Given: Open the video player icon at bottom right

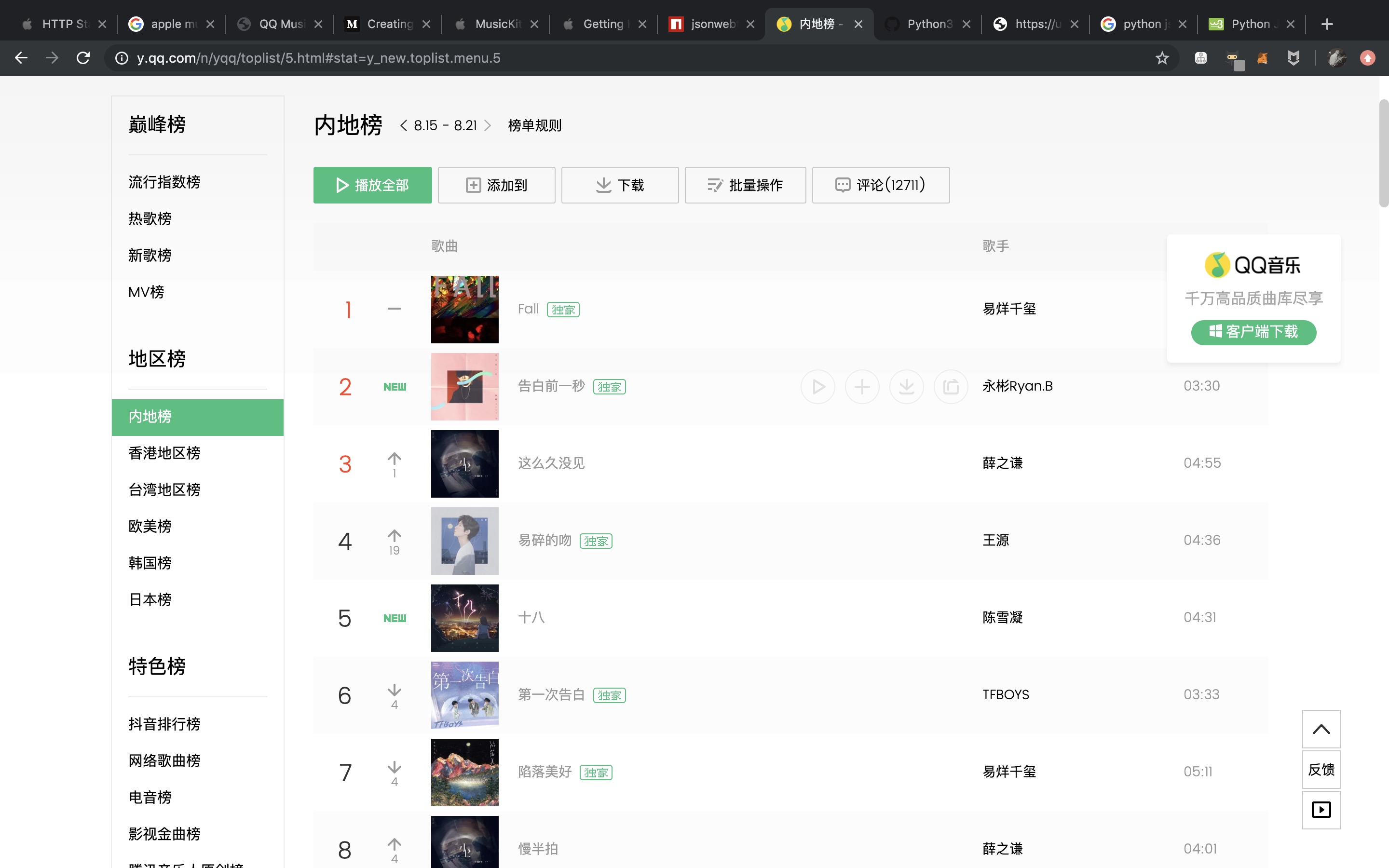Looking at the screenshot, I should [1321, 810].
